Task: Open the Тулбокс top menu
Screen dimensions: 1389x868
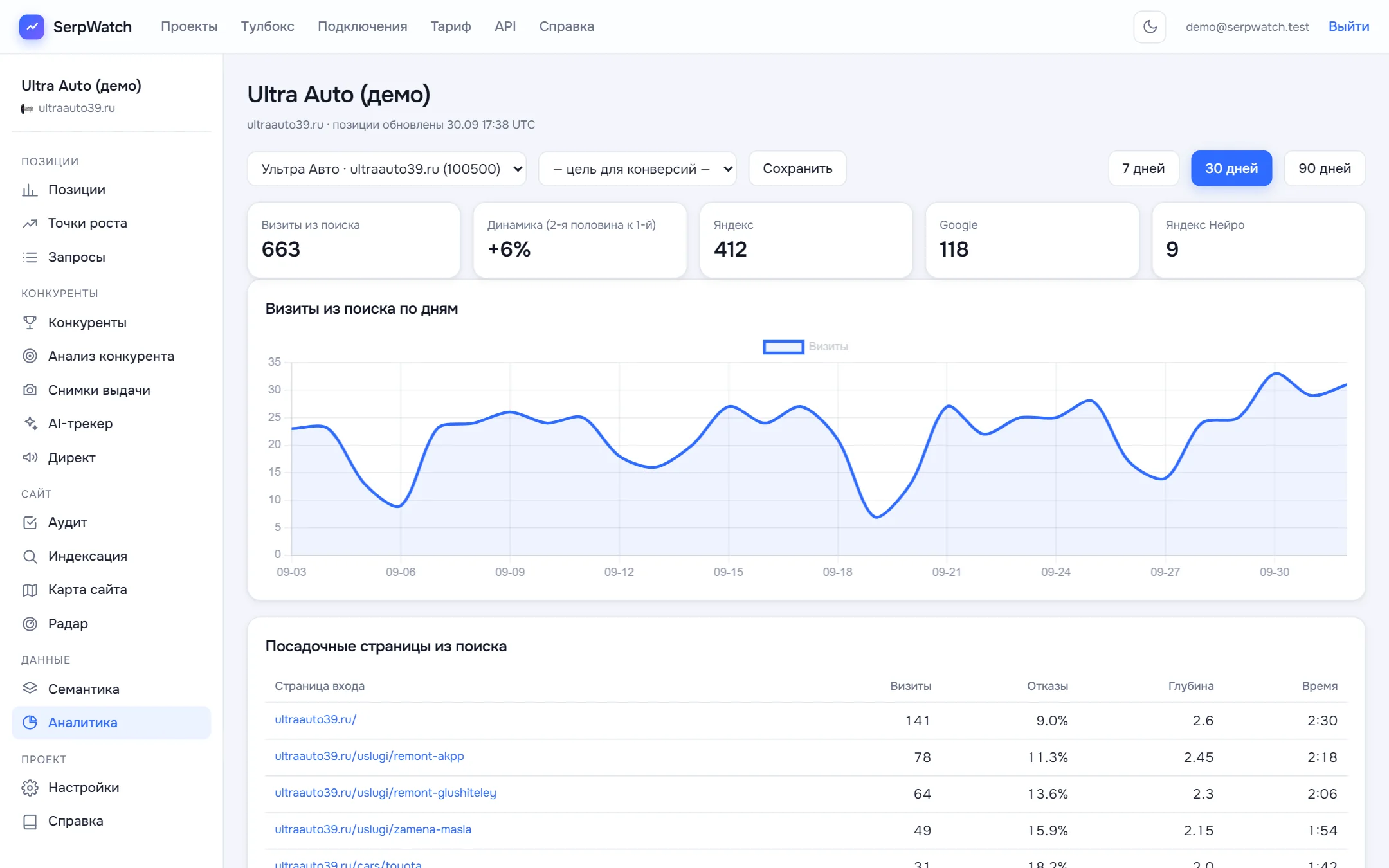Action: (x=268, y=26)
